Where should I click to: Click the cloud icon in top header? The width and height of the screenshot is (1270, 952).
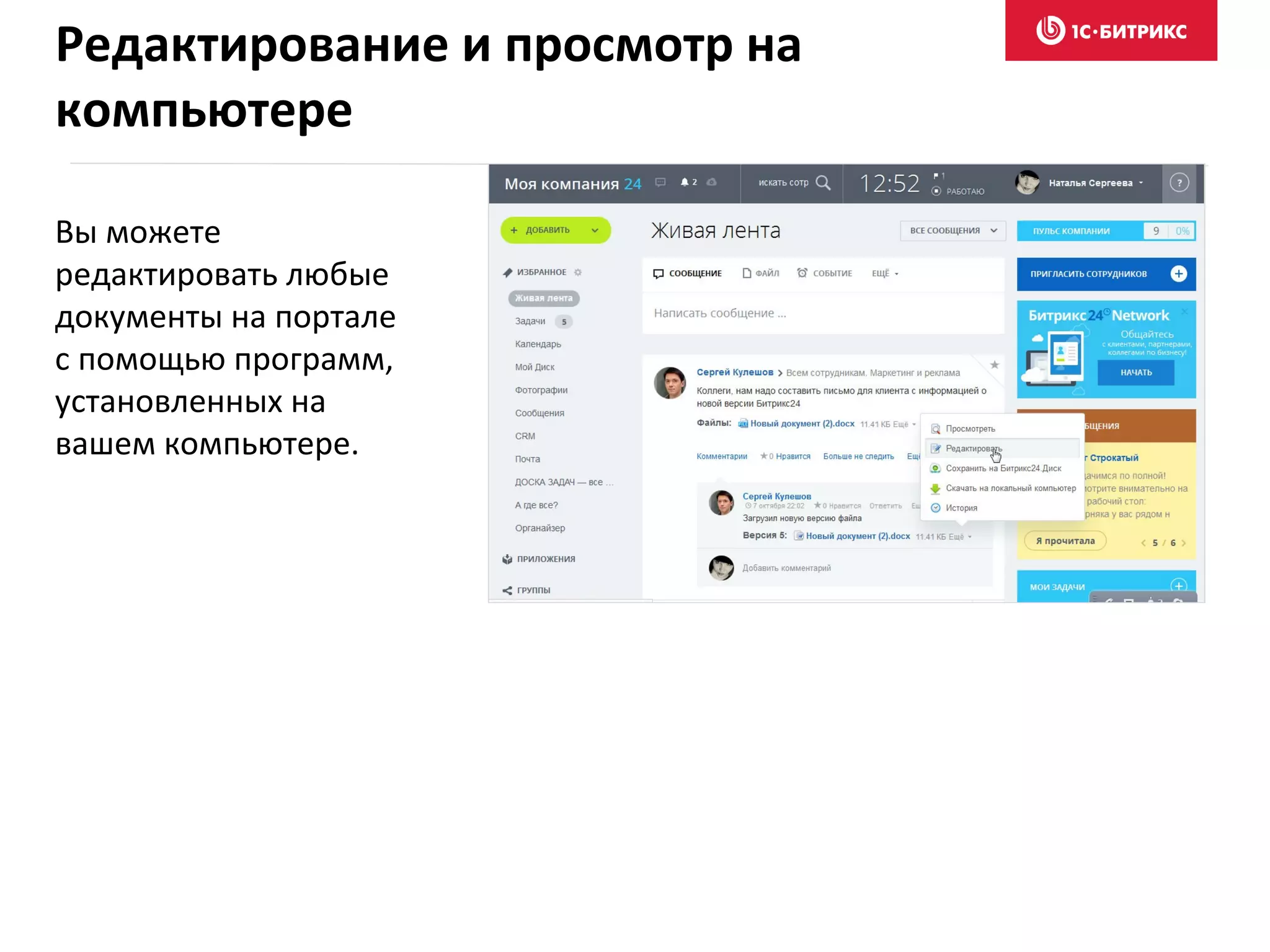712,182
